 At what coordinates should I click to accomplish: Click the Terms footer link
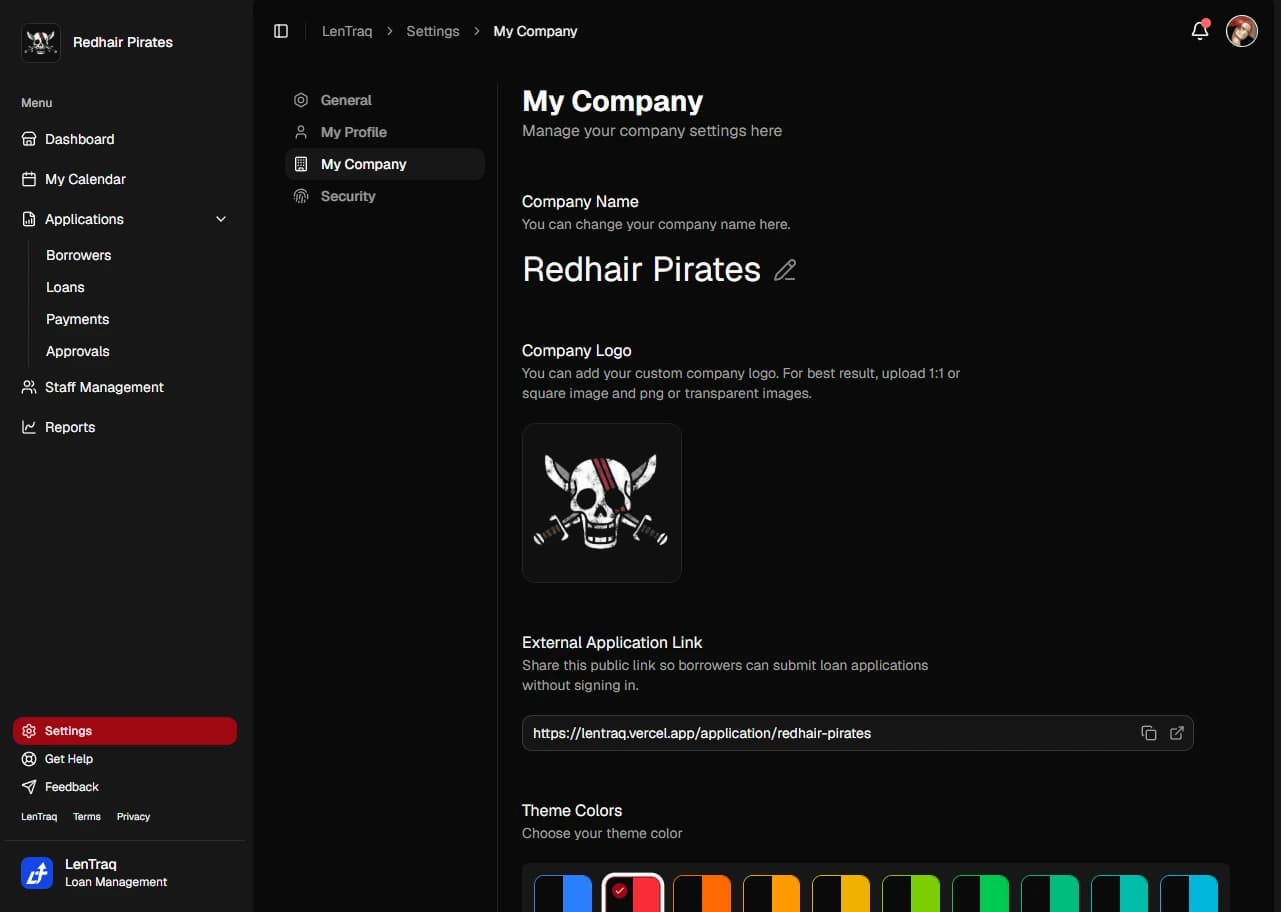87,816
